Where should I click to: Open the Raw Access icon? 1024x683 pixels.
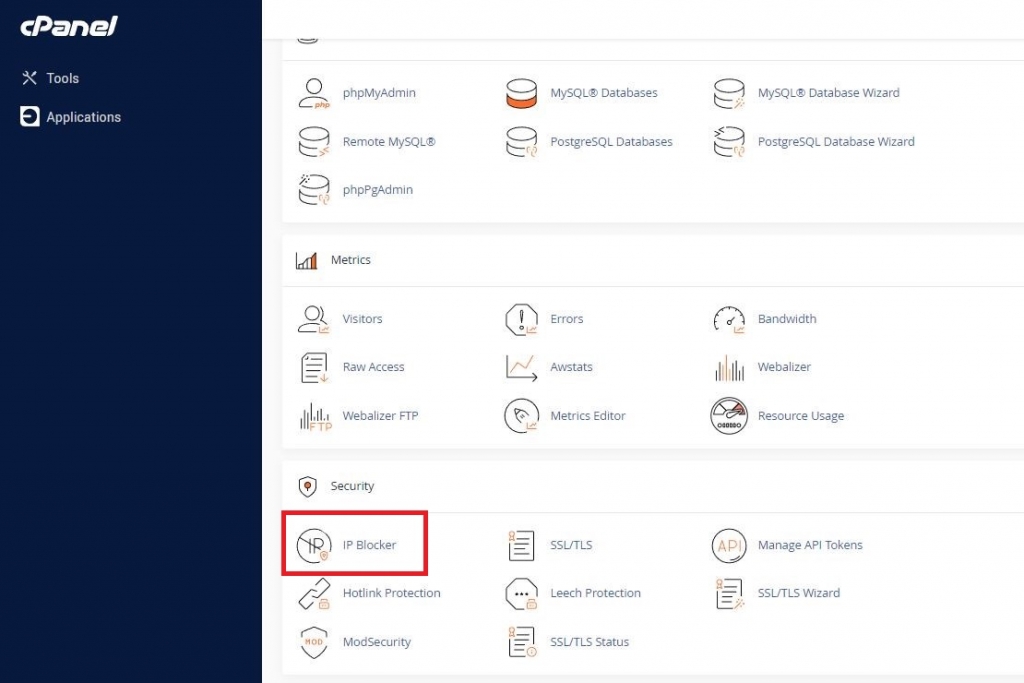[x=314, y=368]
